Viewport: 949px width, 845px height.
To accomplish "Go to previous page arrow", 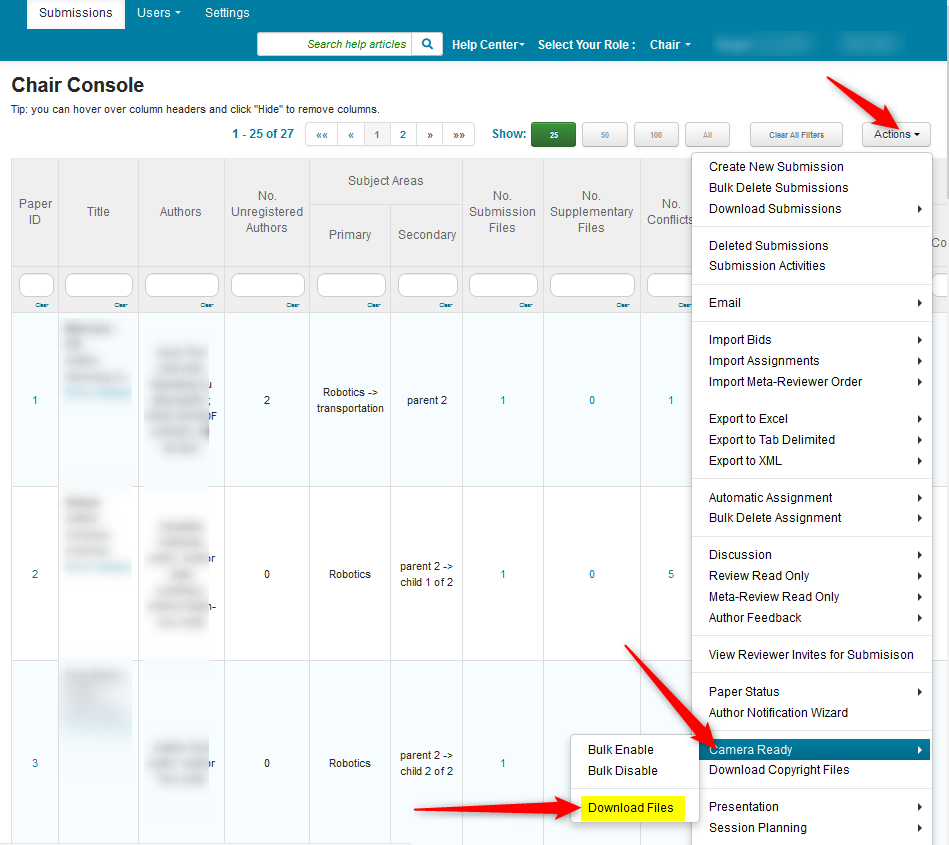I will click(x=350, y=135).
